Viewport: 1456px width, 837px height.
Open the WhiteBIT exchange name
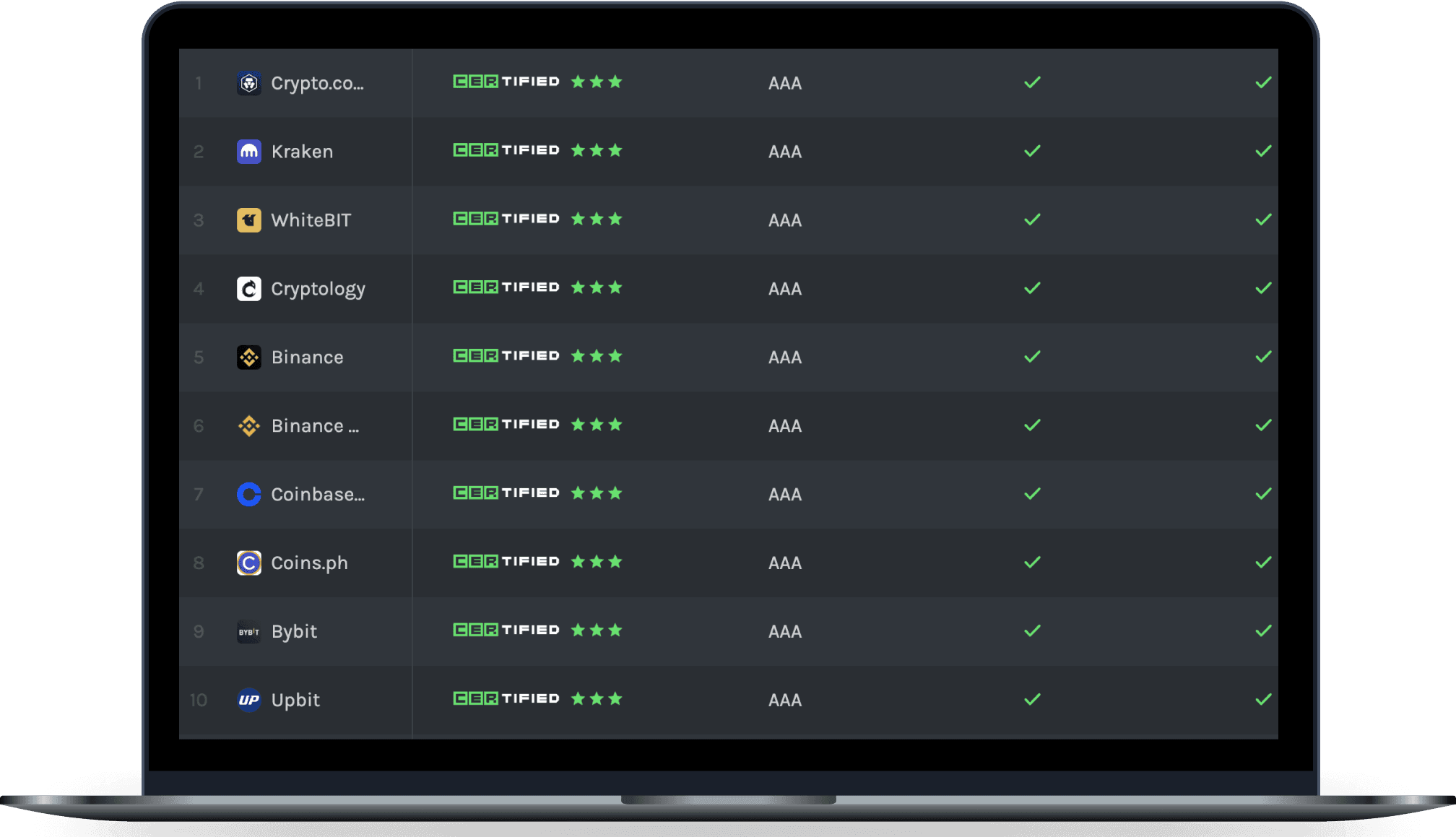(311, 220)
